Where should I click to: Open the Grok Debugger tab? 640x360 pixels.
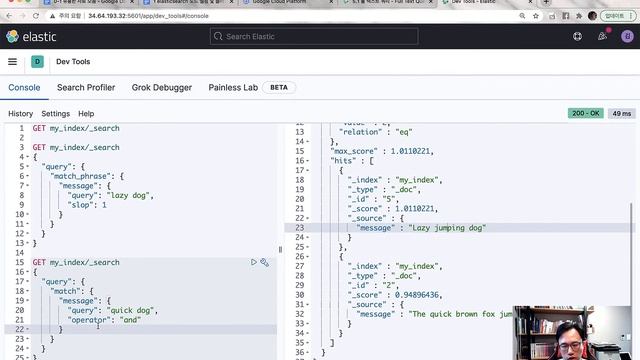click(162, 87)
